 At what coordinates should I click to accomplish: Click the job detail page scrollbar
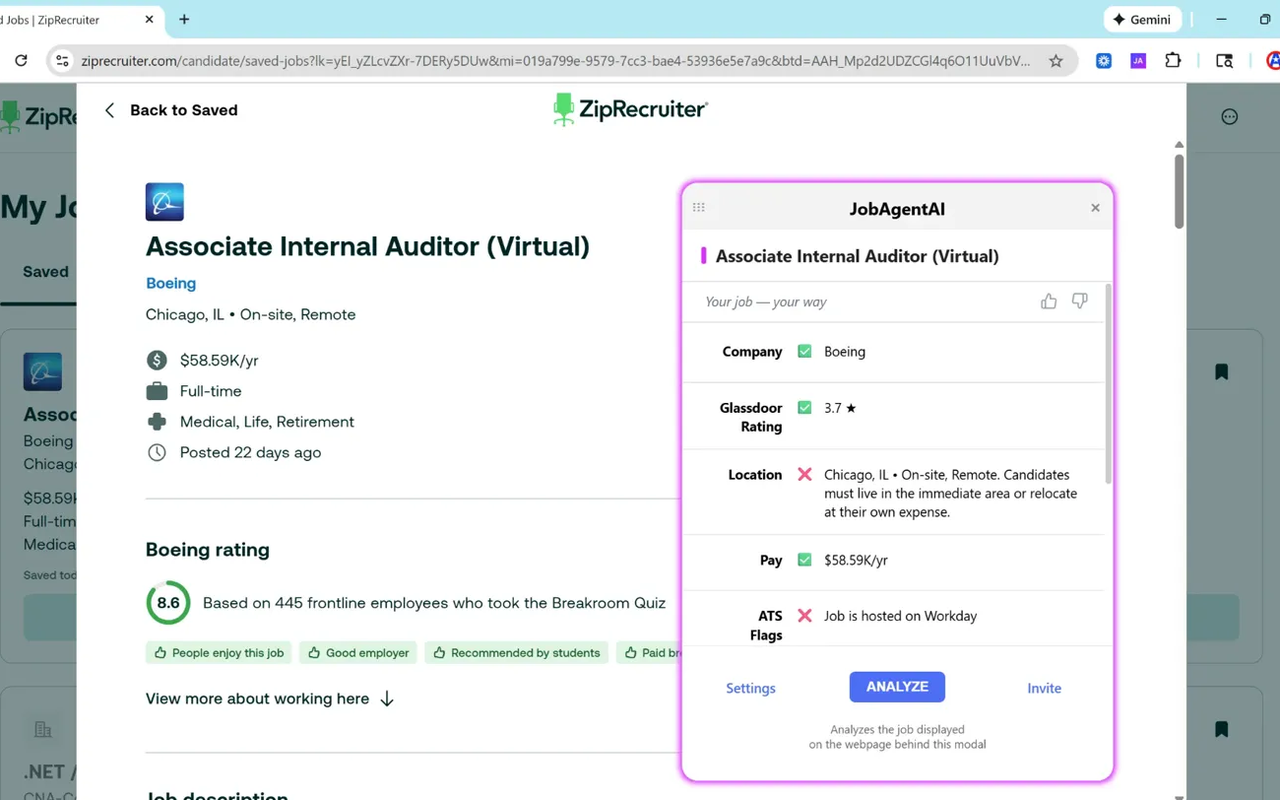pos(1179,190)
